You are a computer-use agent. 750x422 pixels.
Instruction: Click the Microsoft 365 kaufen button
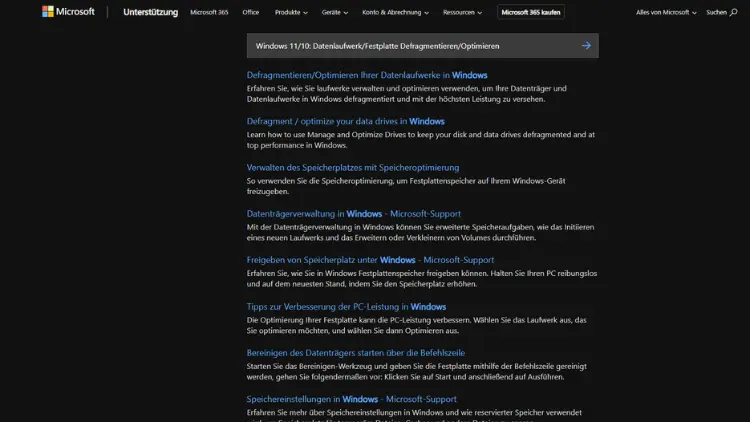pyautogui.click(x=530, y=12)
